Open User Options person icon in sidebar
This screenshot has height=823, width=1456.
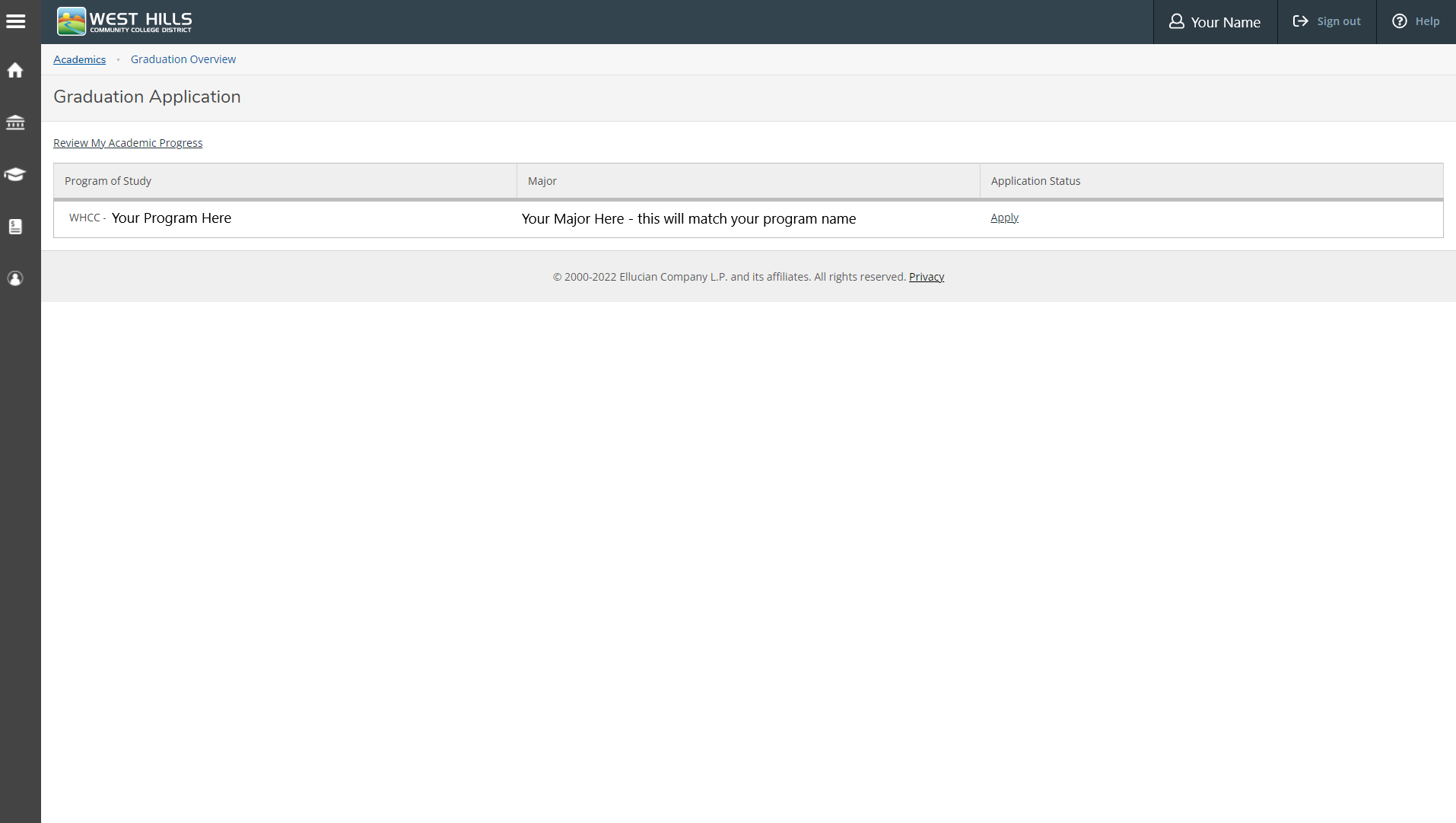point(15,278)
